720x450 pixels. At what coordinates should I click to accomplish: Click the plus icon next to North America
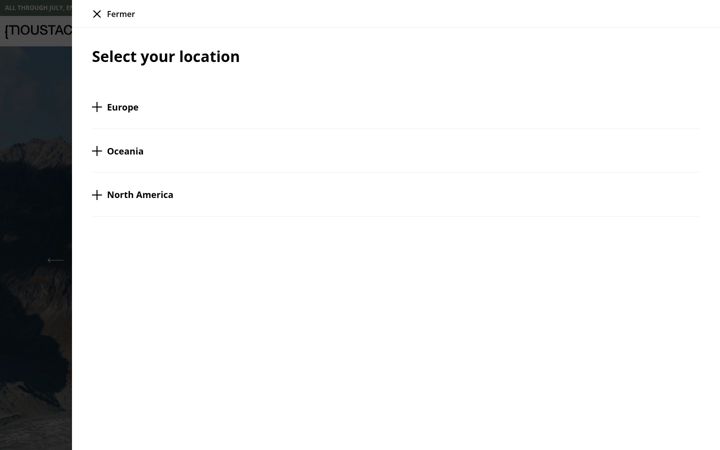pos(96,195)
